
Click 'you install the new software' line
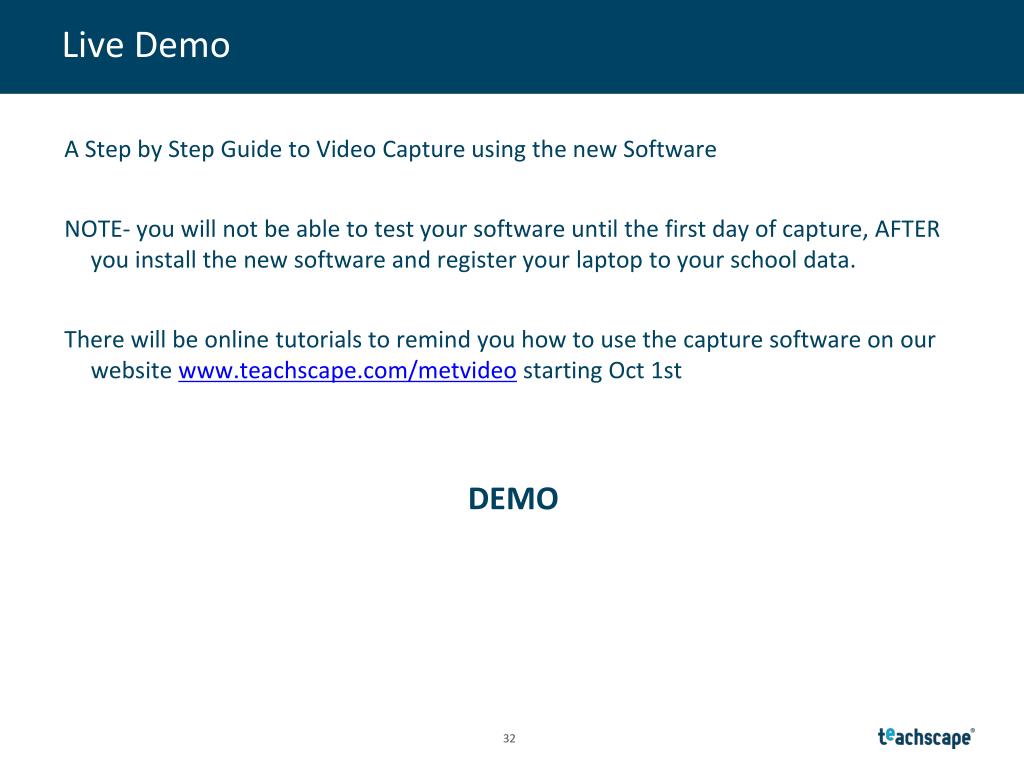click(x=473, y=260)
